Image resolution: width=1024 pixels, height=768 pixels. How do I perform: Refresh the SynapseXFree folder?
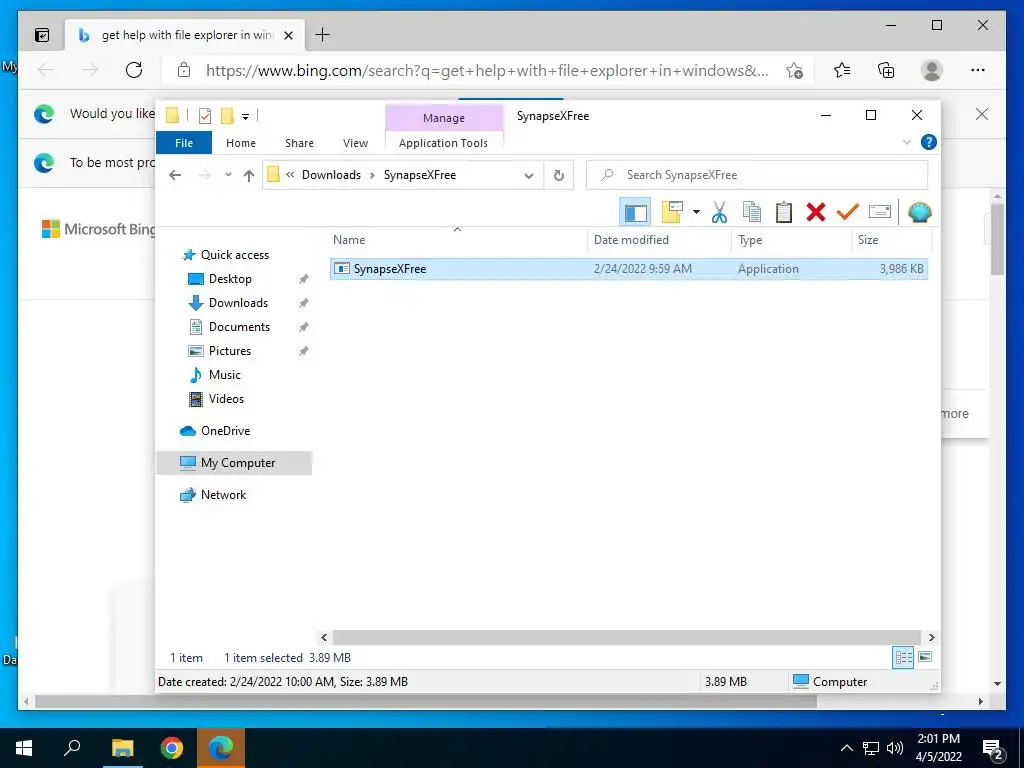coord(558,175)
